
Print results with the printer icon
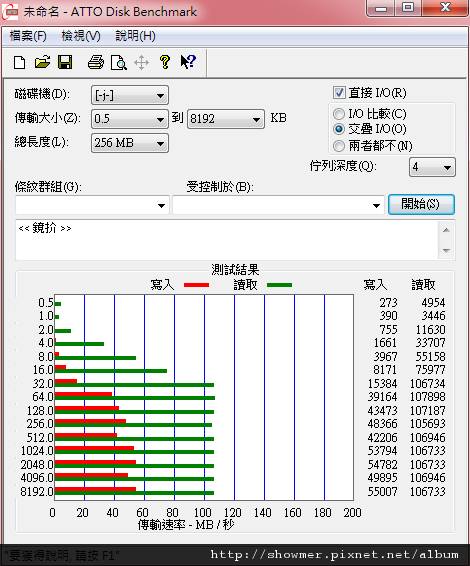tap(96, 62)
